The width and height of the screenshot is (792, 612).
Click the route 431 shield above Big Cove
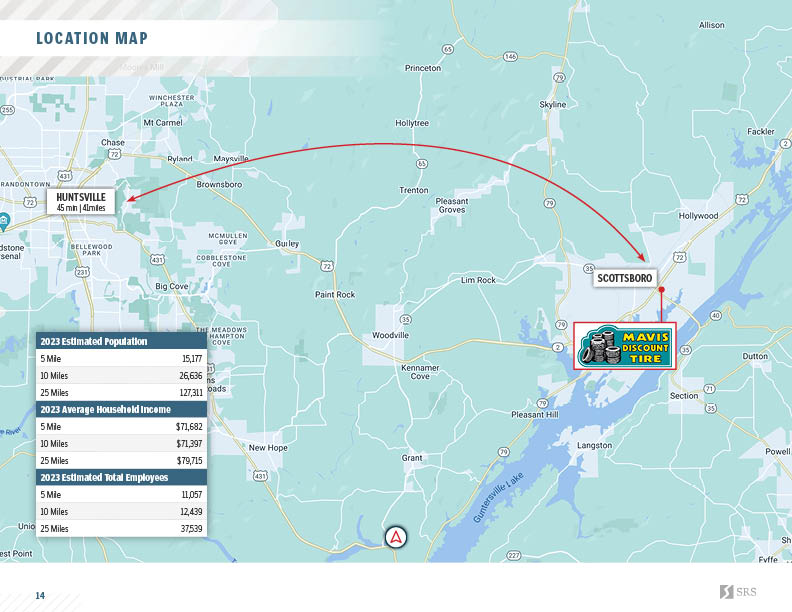coord(157,260)
